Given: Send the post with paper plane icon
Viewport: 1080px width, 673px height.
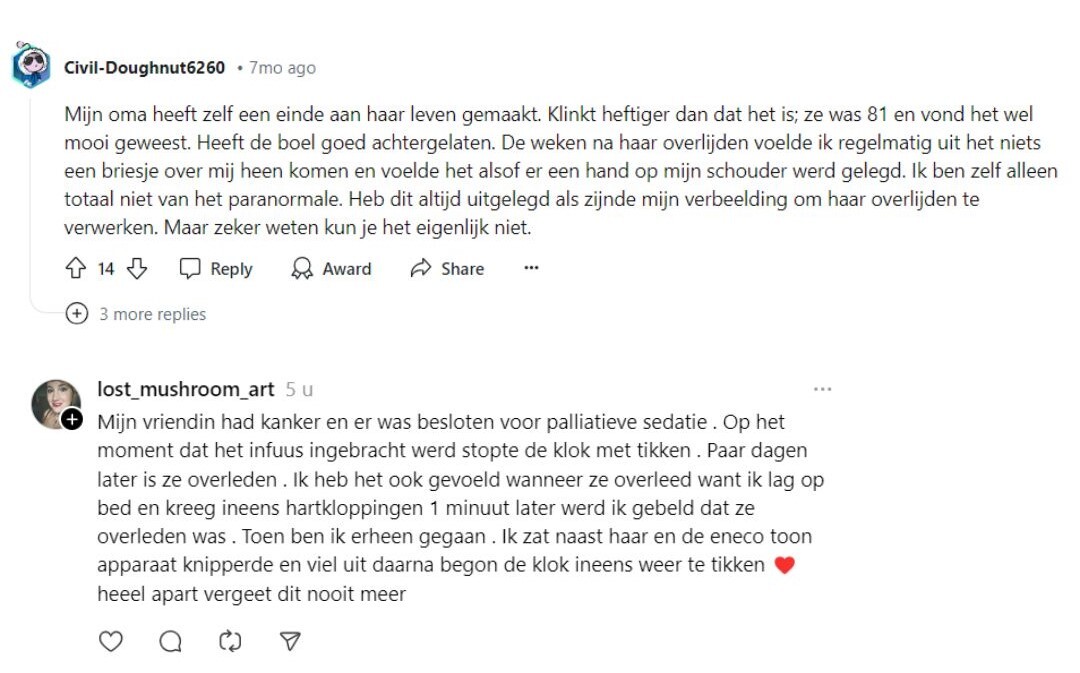Looking at the screenshot, I should (290, 641).
